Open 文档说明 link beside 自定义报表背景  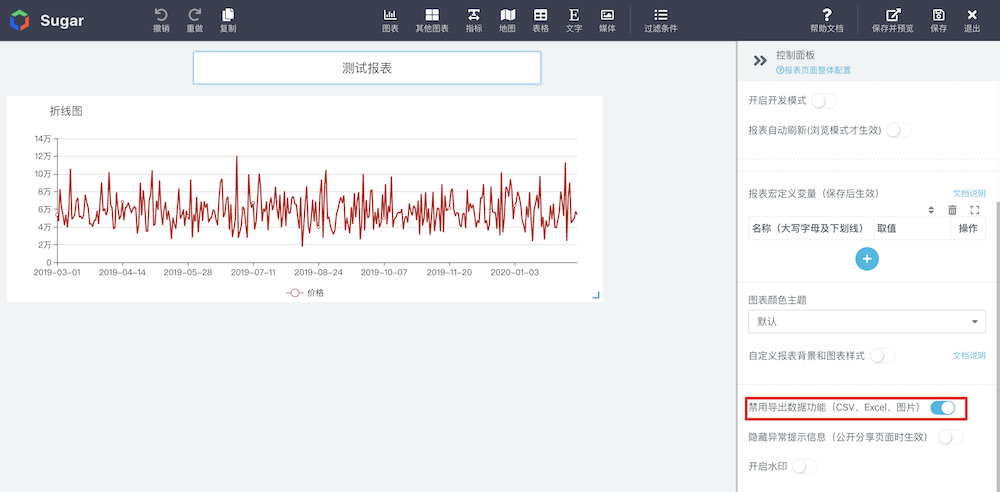point(969,355)
